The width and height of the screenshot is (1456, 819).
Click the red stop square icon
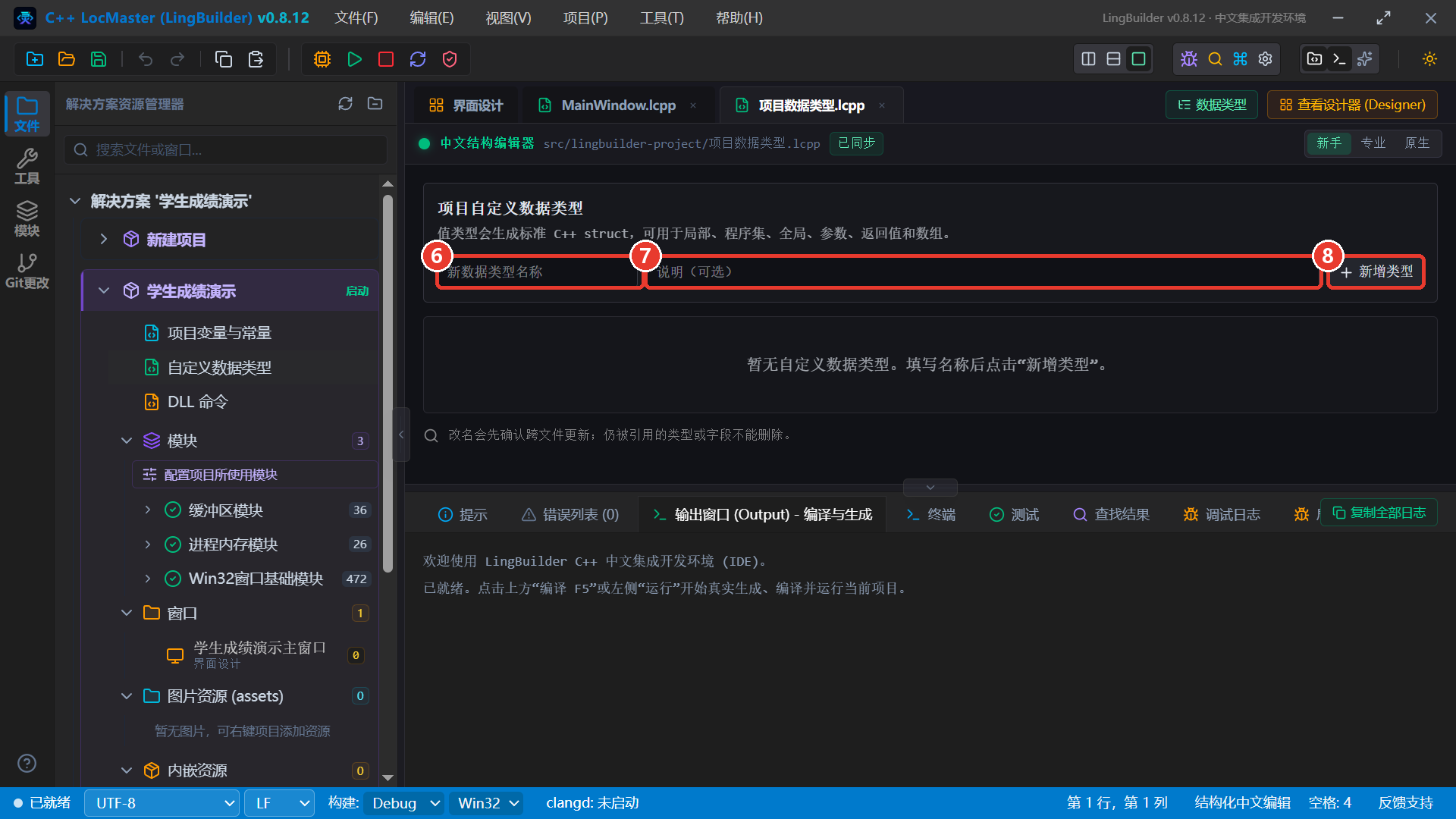click(x=386, y=59)
